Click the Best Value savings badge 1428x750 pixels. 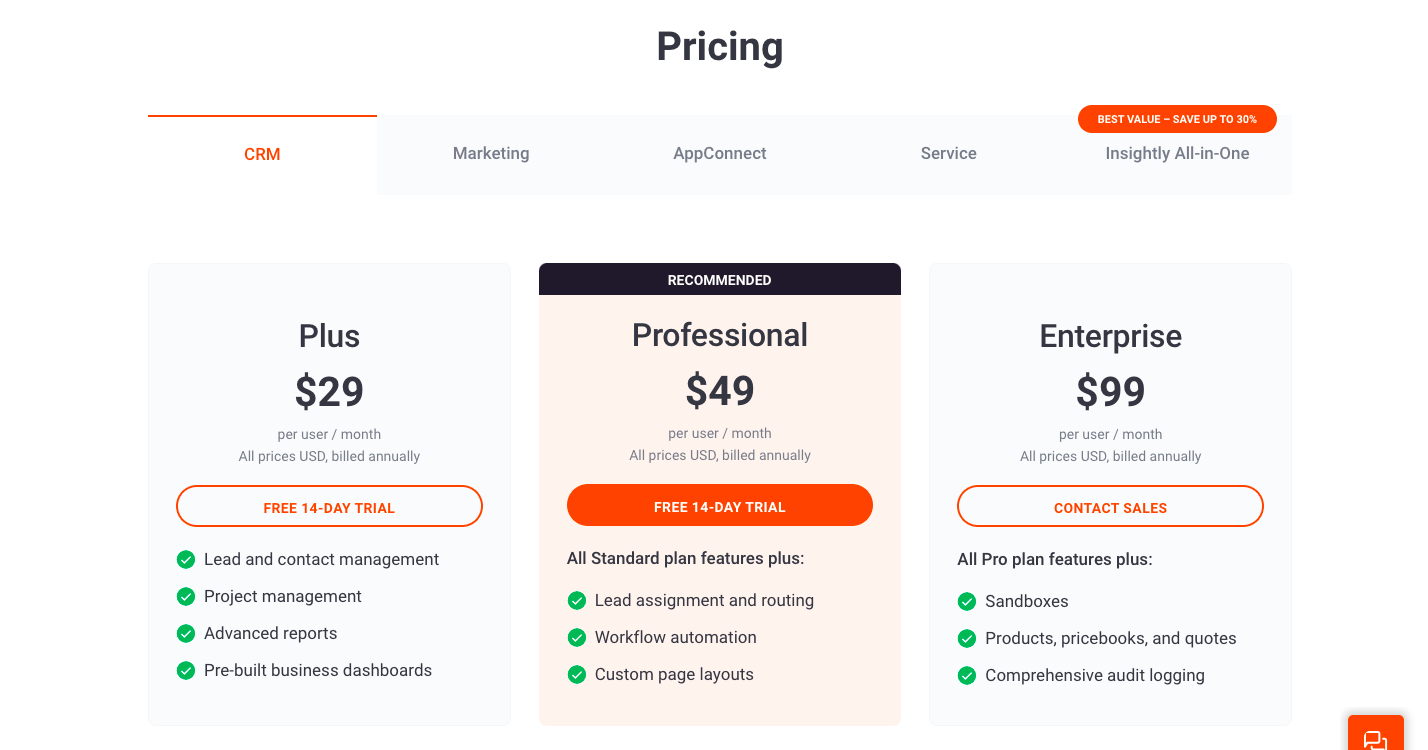click(1177, 118)
